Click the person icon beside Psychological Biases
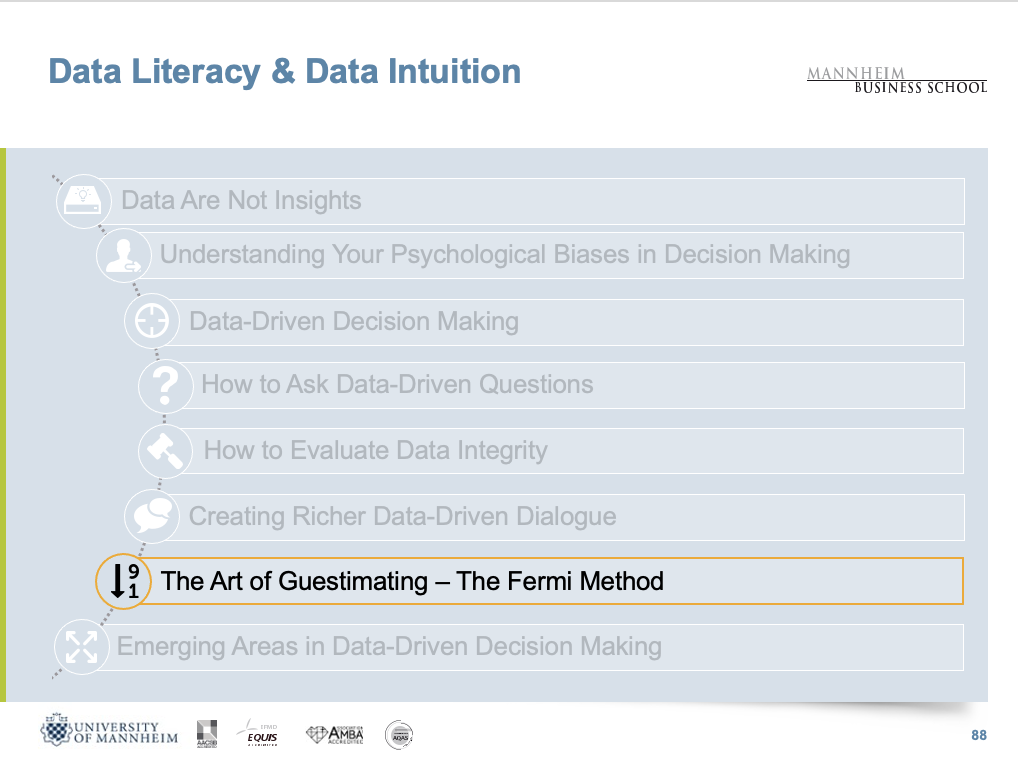 point(124,256)
